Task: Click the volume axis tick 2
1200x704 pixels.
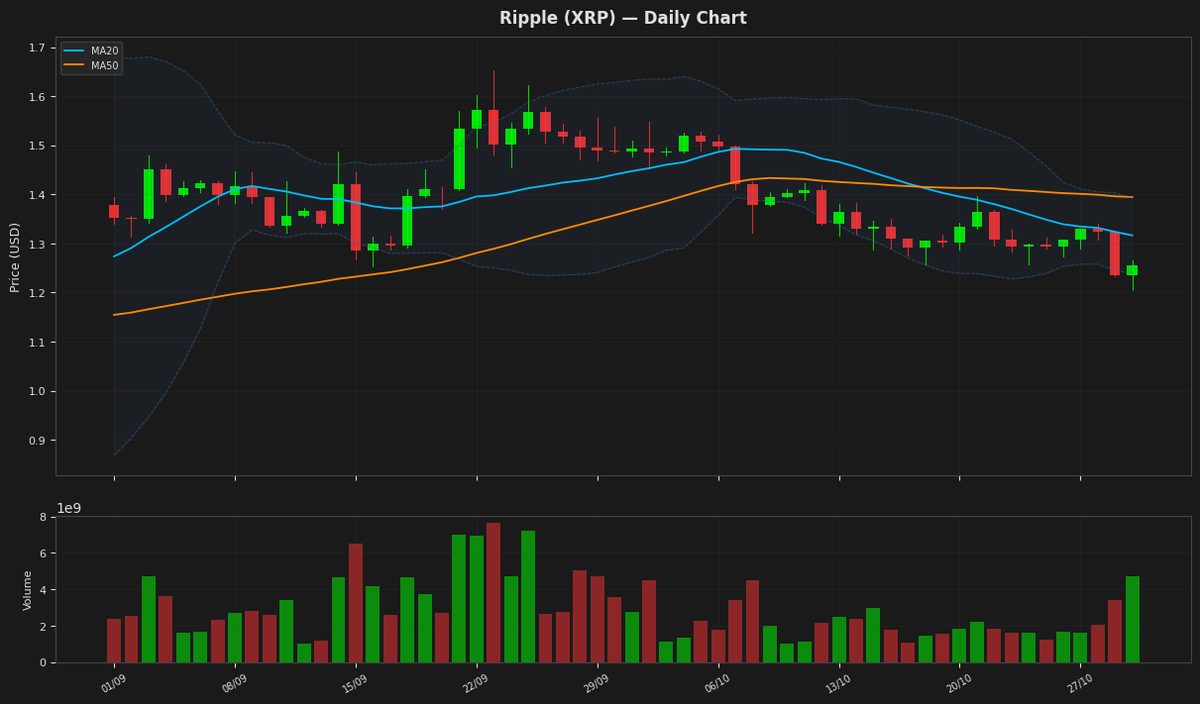Action: pos(43,626)
